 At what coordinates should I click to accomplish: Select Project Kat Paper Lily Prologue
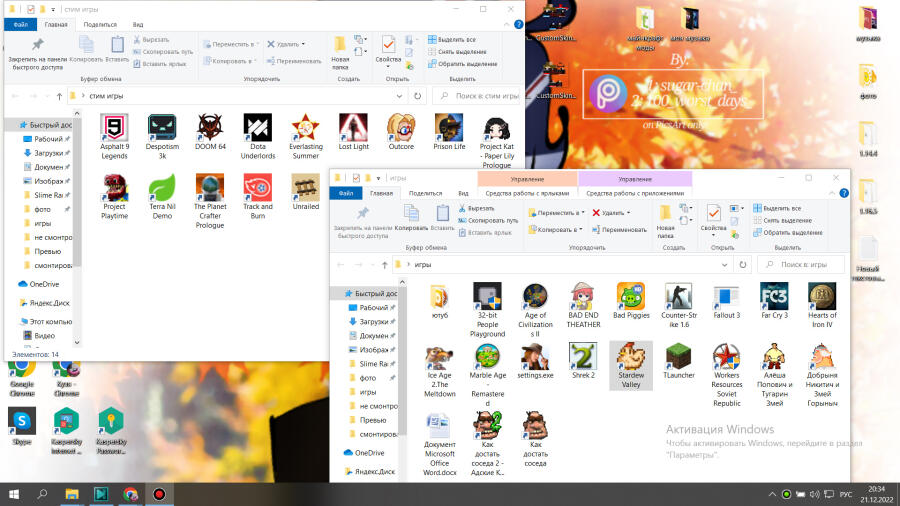[496, 142]
